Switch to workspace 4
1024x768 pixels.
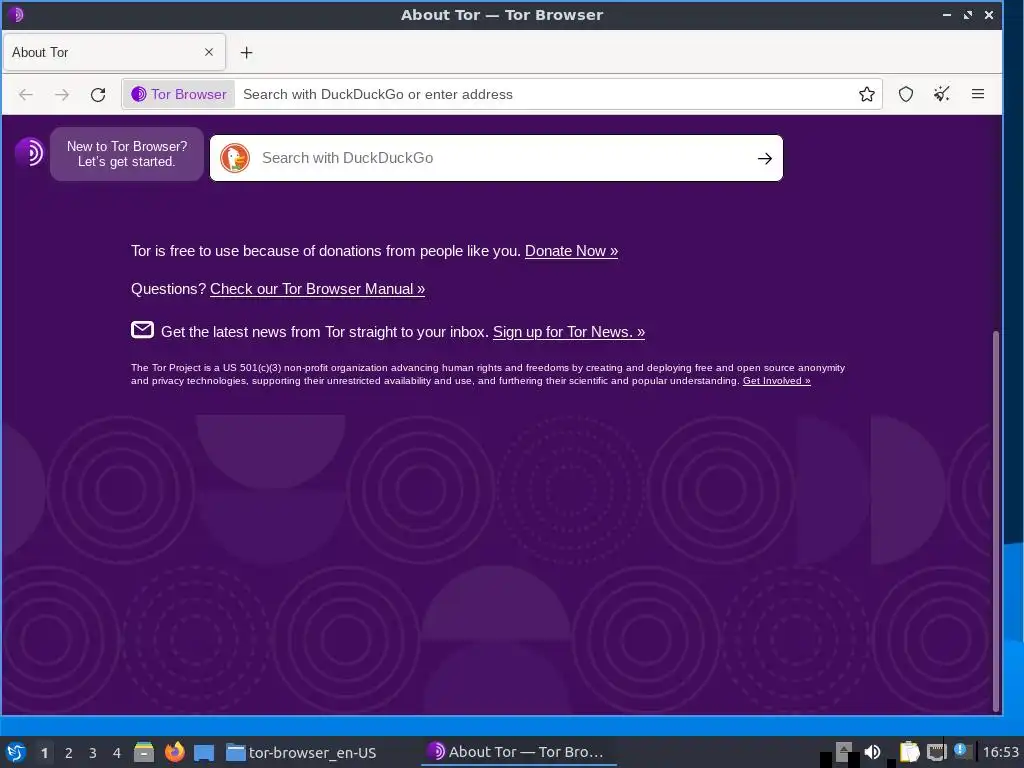pyautogui.click(x=117, y=753)
